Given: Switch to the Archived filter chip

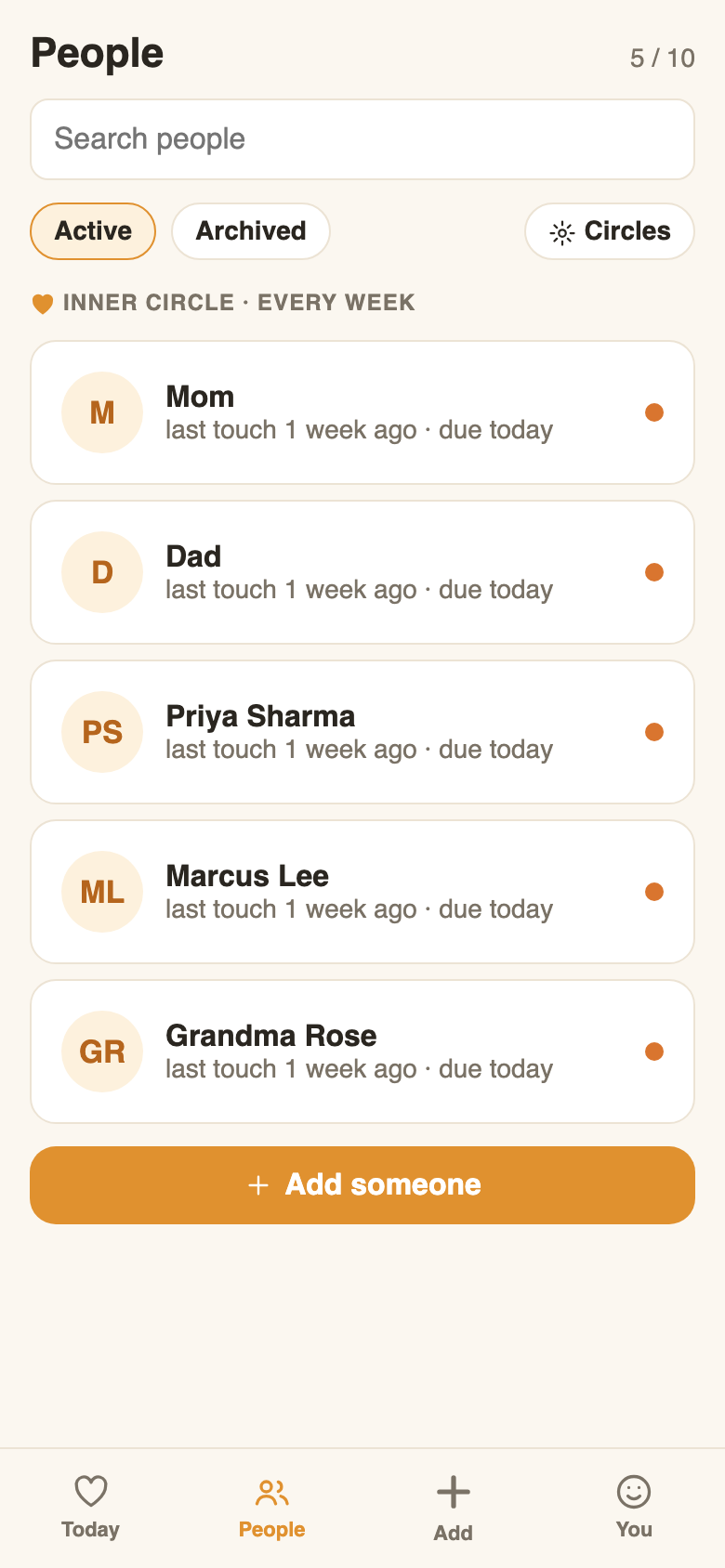Looking at the screenshot, I should [x=251, y=231].
